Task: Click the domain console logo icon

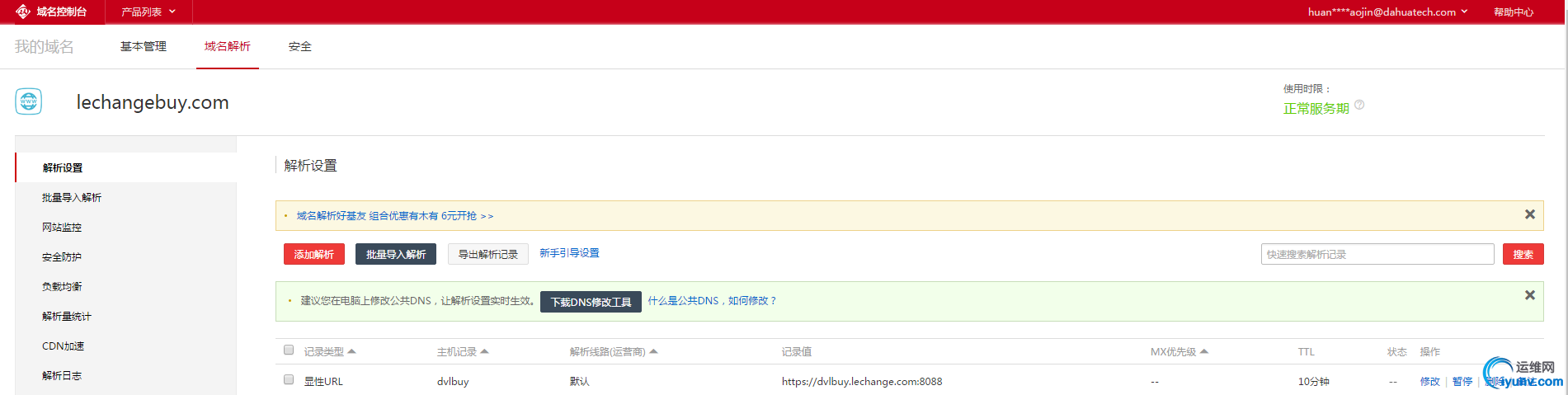Action: [23, 12]
